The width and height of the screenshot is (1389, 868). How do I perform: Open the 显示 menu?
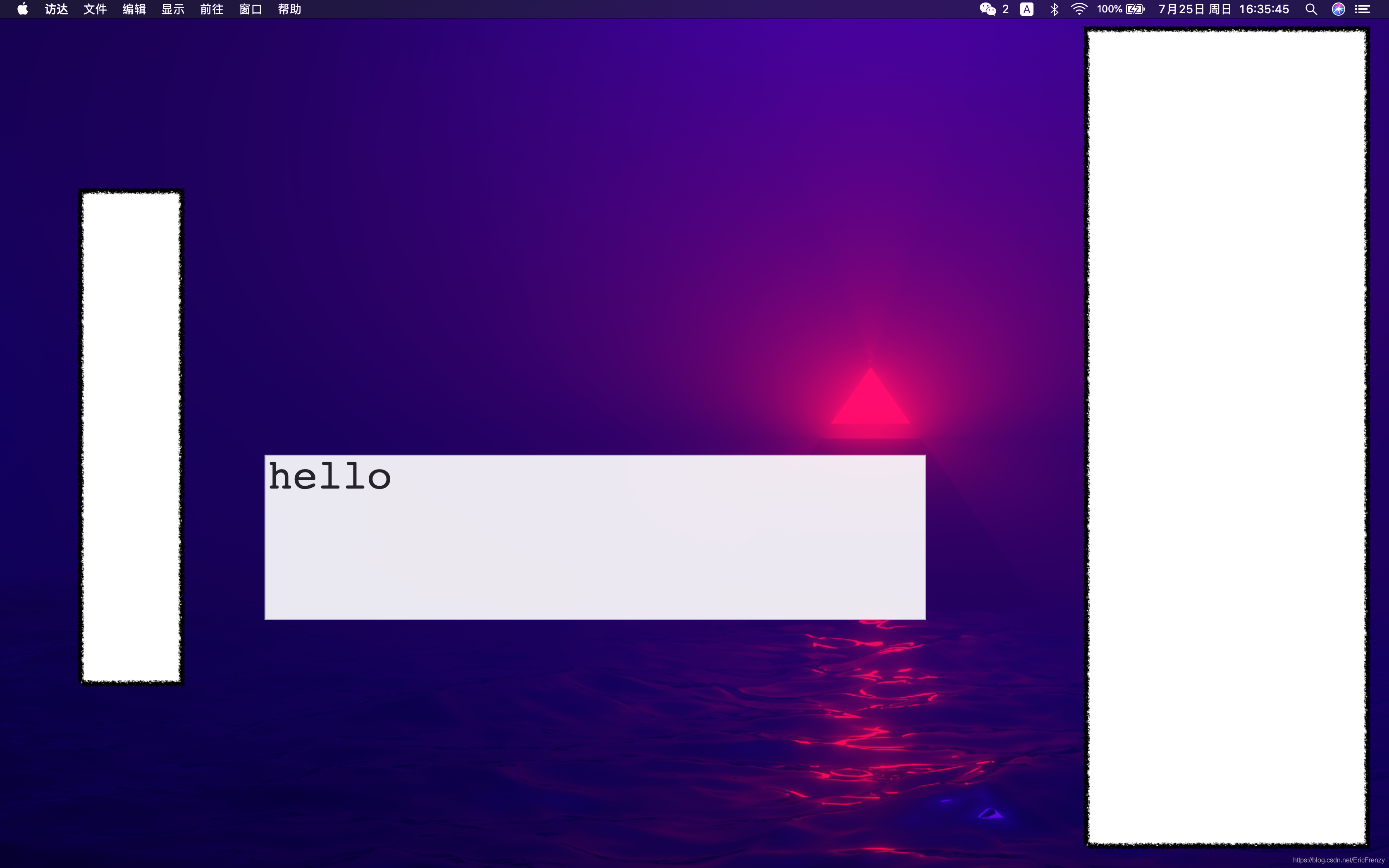(173, 9)
